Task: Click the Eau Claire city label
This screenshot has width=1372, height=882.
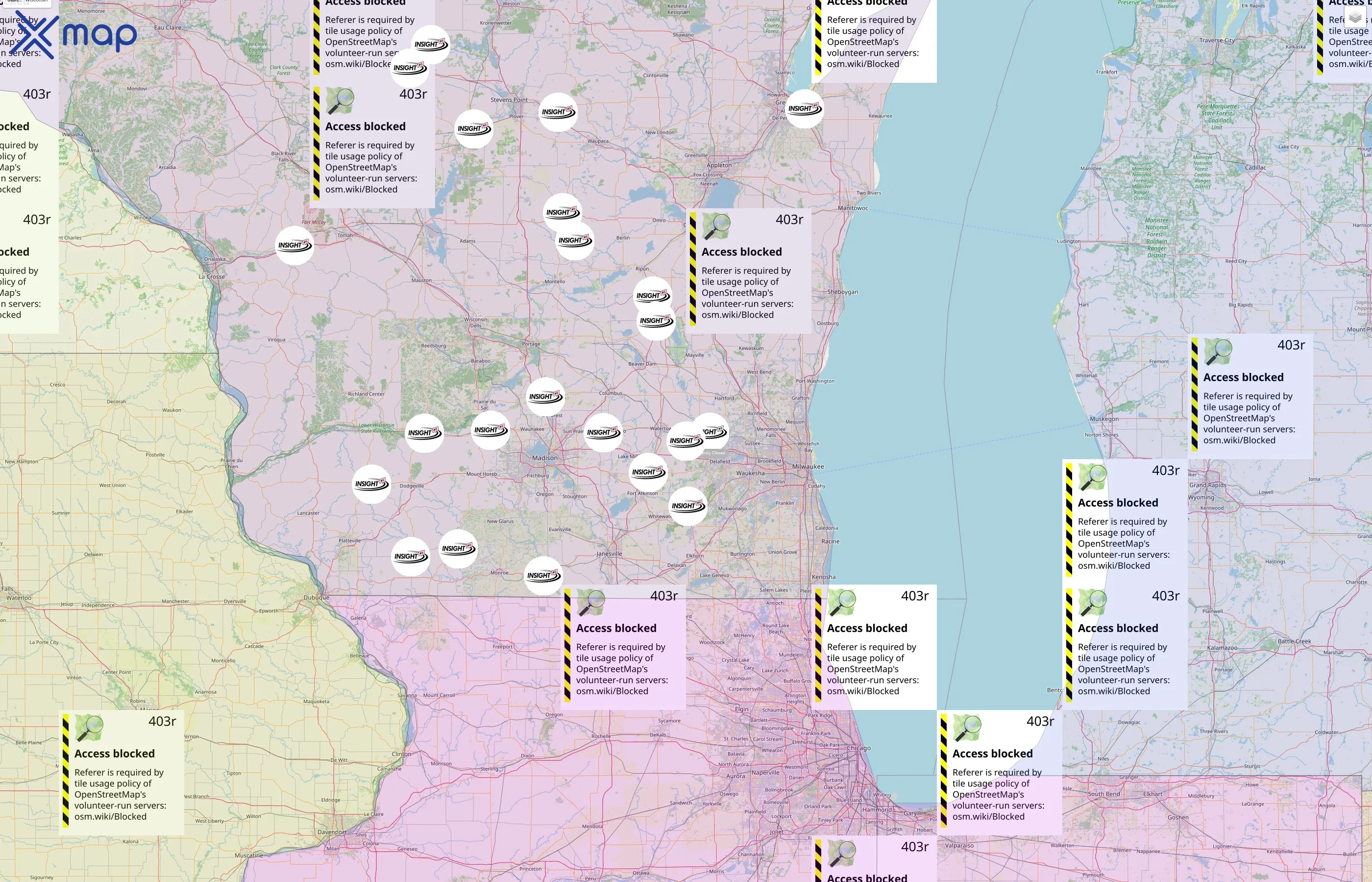Action: 167,27
